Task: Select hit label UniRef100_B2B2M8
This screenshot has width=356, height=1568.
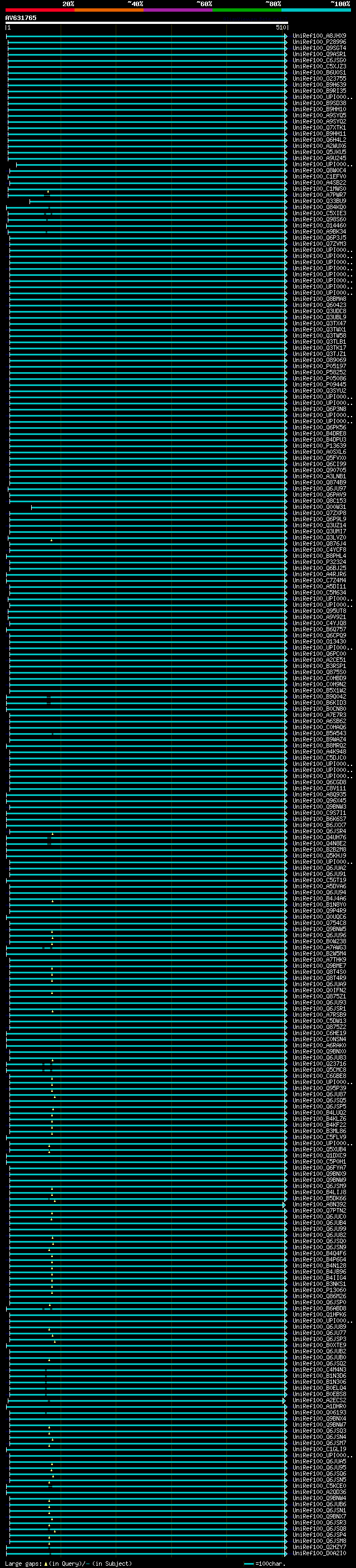Action: [x=319, y=849]
